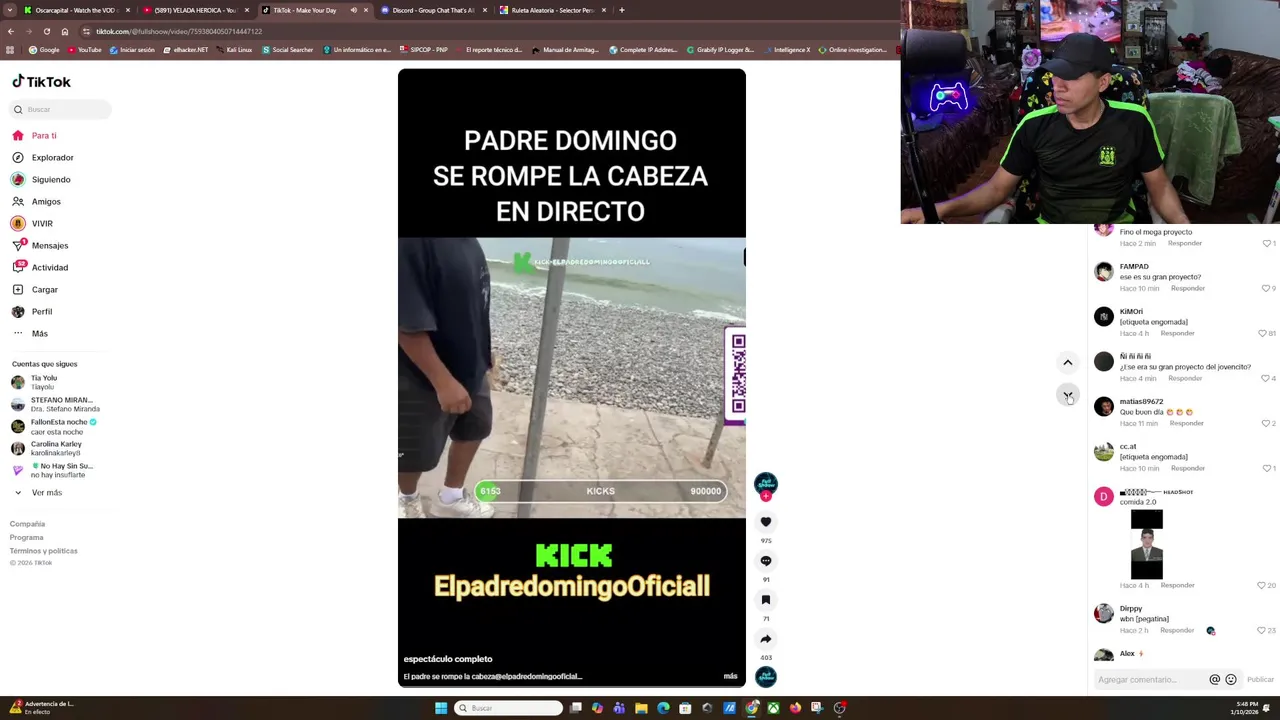Reload the page
The height and width of the screenshot is (720, 1280).
(x=46, y=31)
